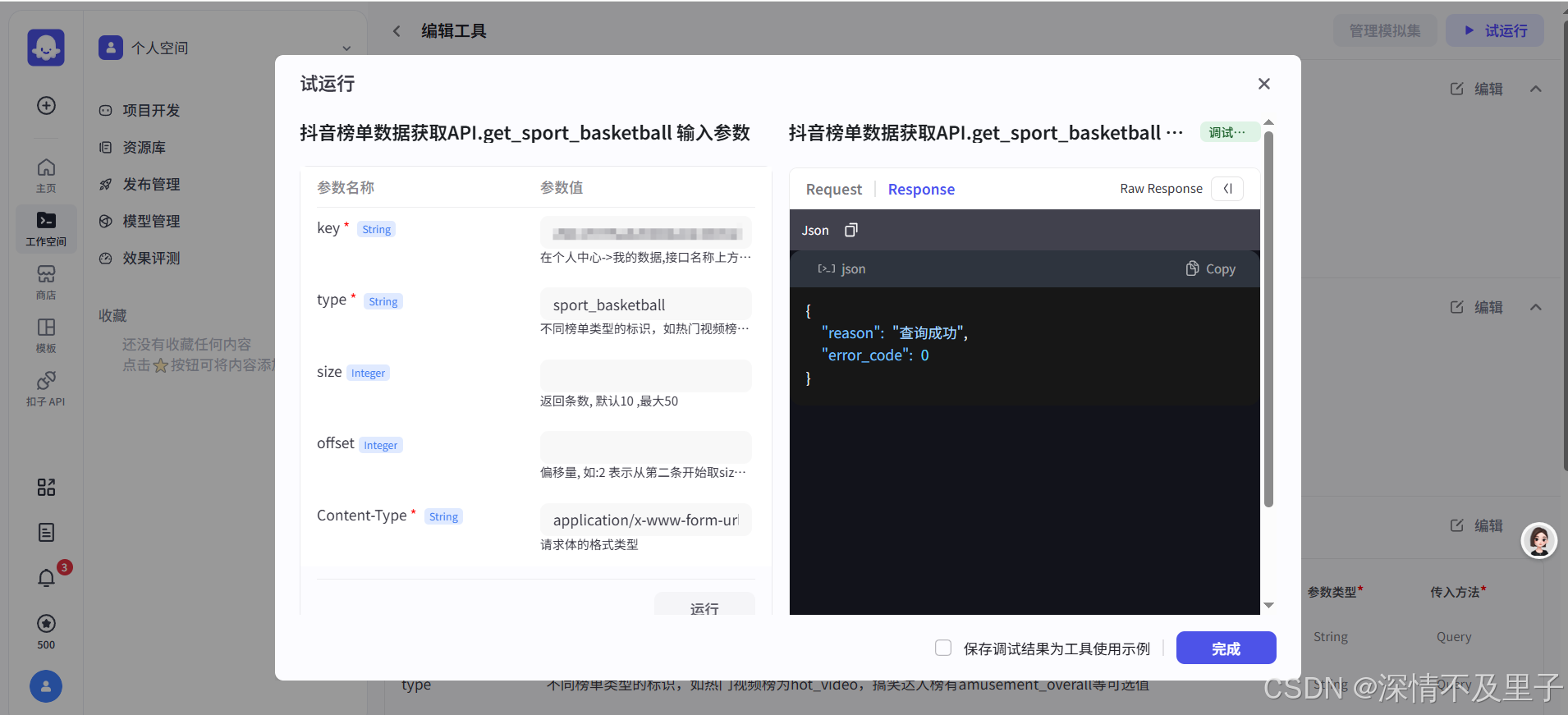Screen dimensions: 1568x715
Task: Click the first 编辑 edit icon
Action: tap(1456, 89)
